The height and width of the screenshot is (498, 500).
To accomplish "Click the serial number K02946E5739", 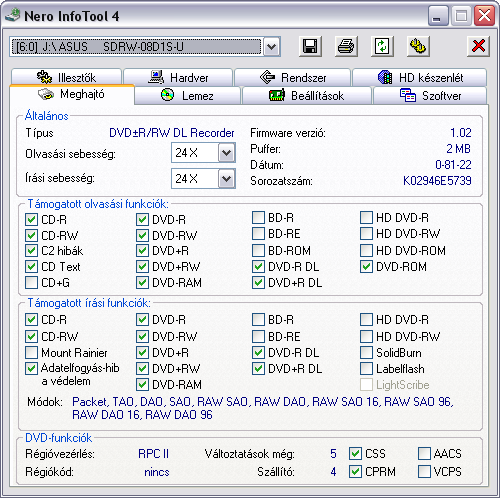I will pos(437,181).
